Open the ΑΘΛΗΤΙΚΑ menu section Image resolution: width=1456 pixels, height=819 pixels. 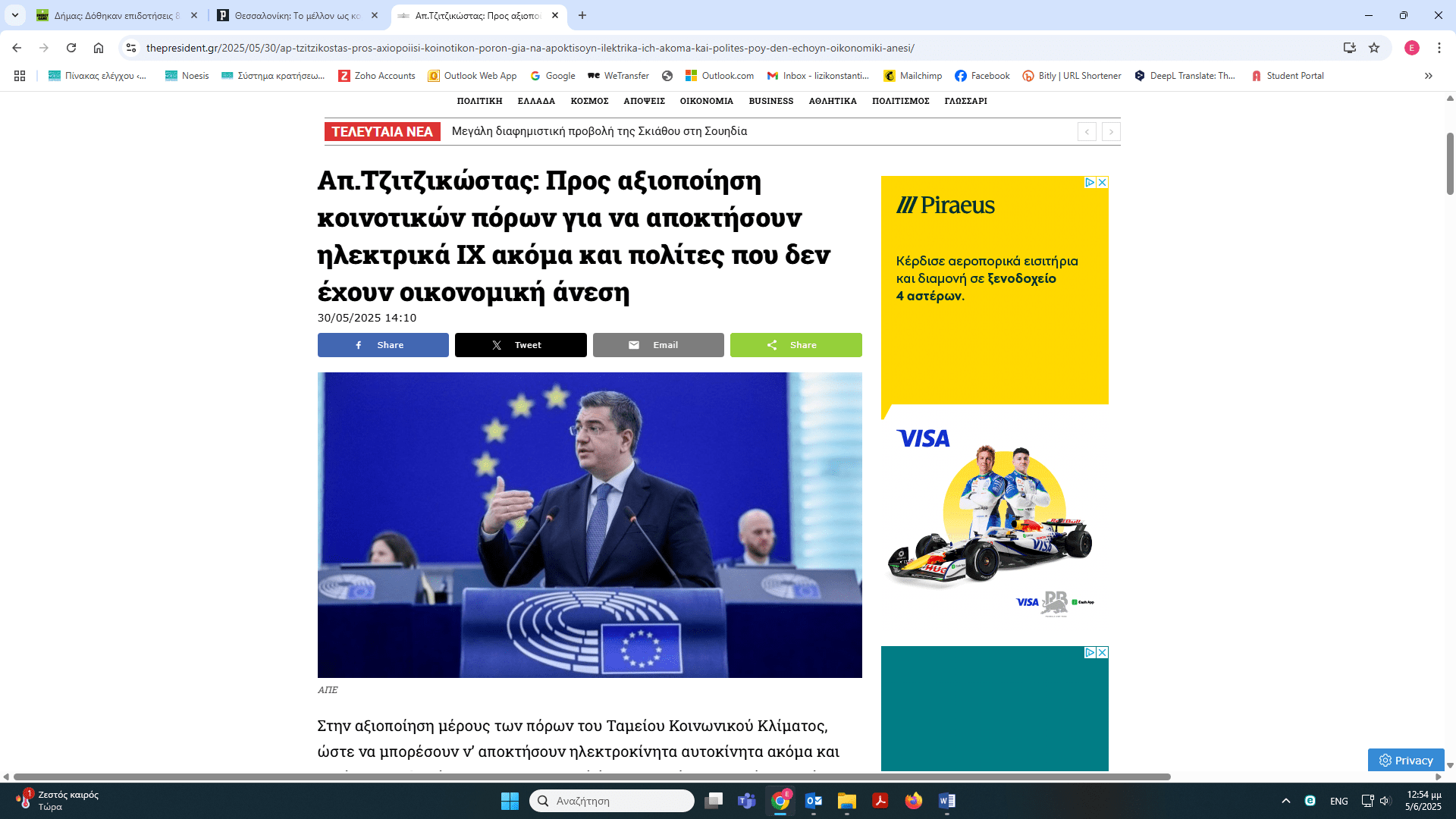point(832,101)
